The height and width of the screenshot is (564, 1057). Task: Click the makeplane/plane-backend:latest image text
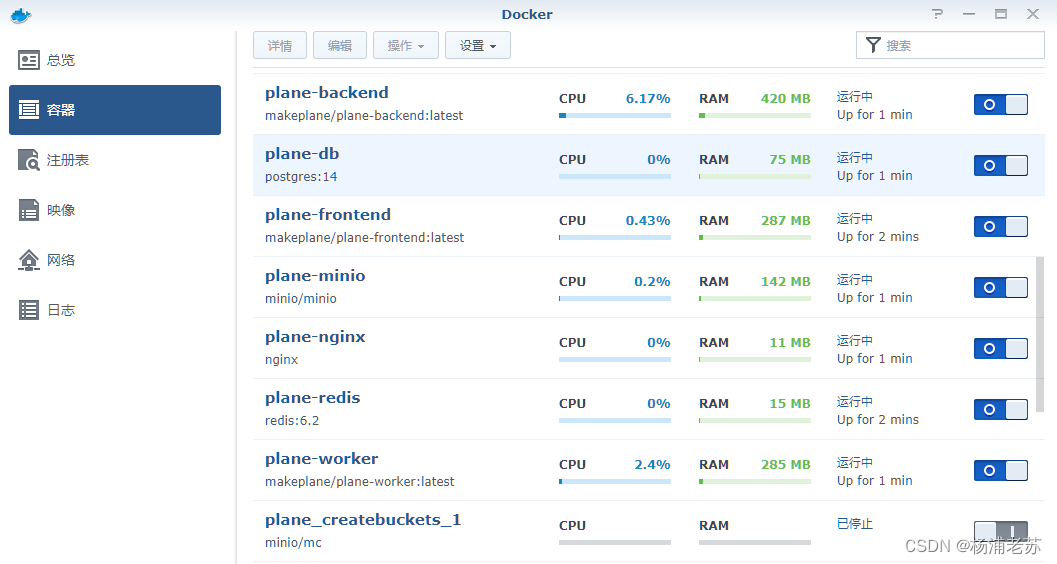click(x=364, y=115)
